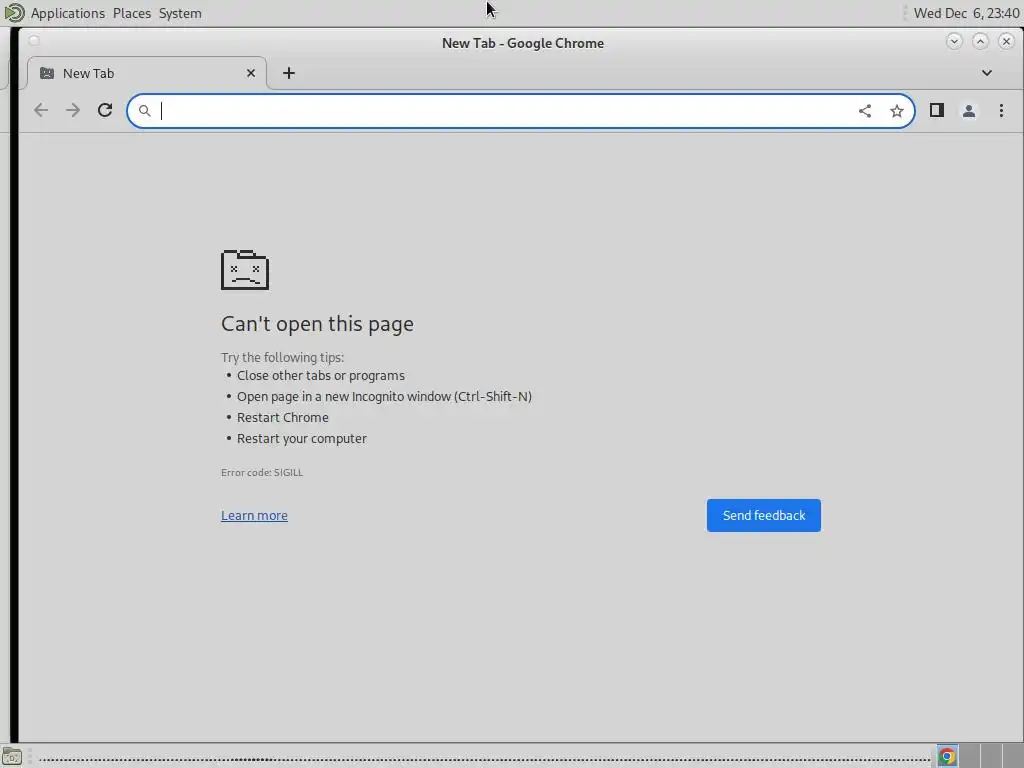Go back using the back arrow
Screen dimensions: 1024x768
(x=41, y=110)
